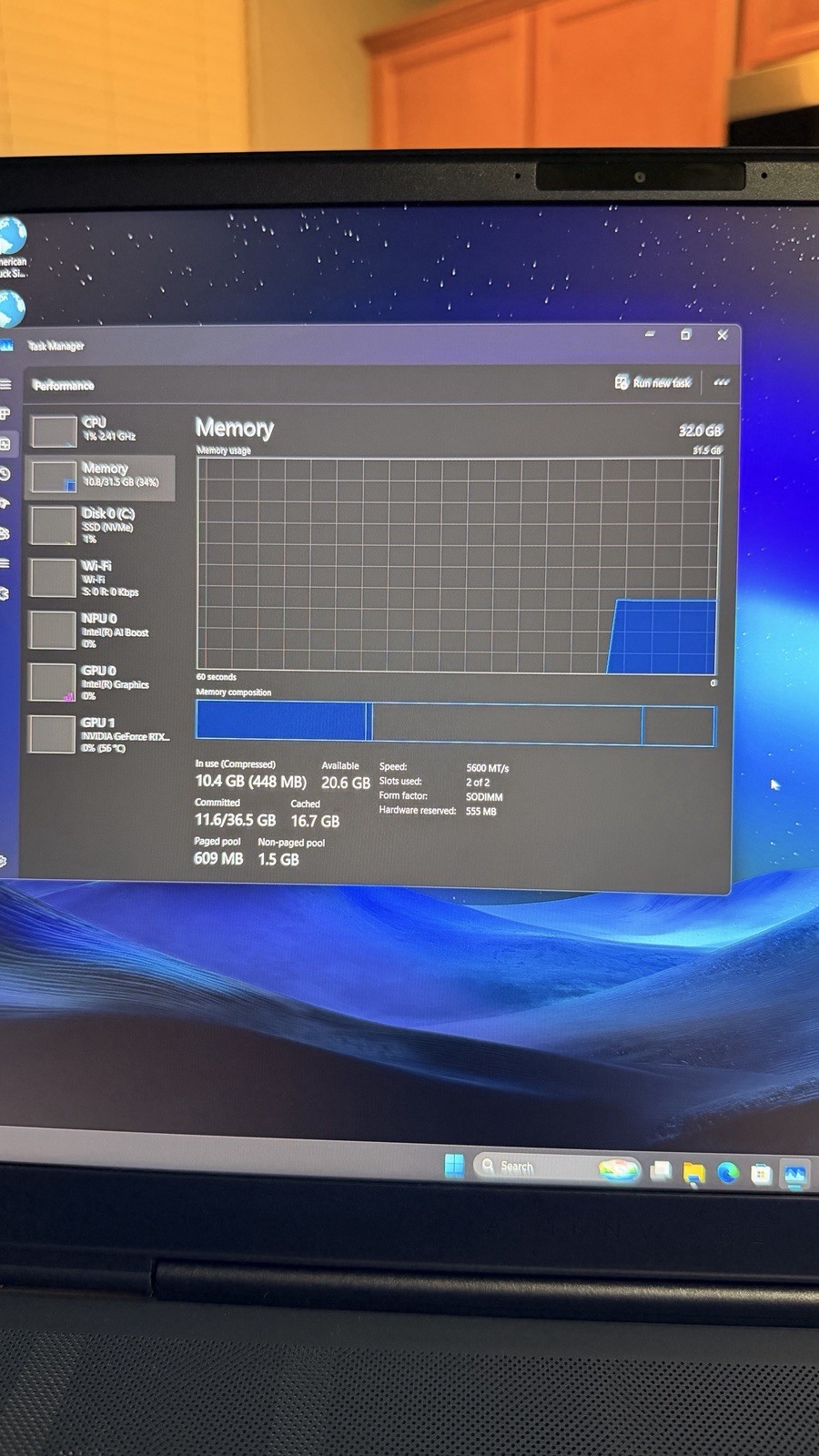Screen dimensions: 819x1456
Task: Select the American Truck Simulator desktop shortcut
Action: click(12, 248)
